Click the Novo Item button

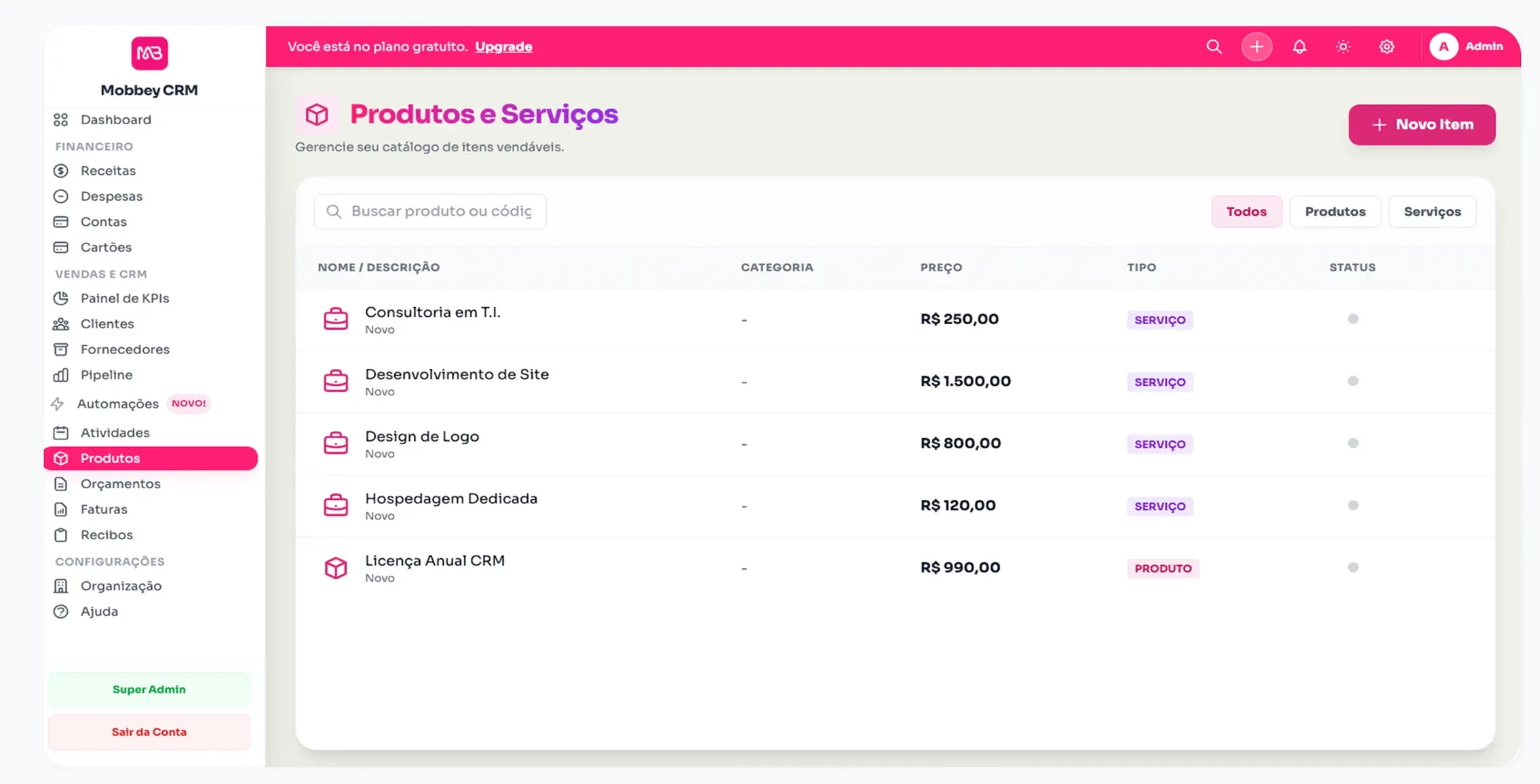(1421, 125)
